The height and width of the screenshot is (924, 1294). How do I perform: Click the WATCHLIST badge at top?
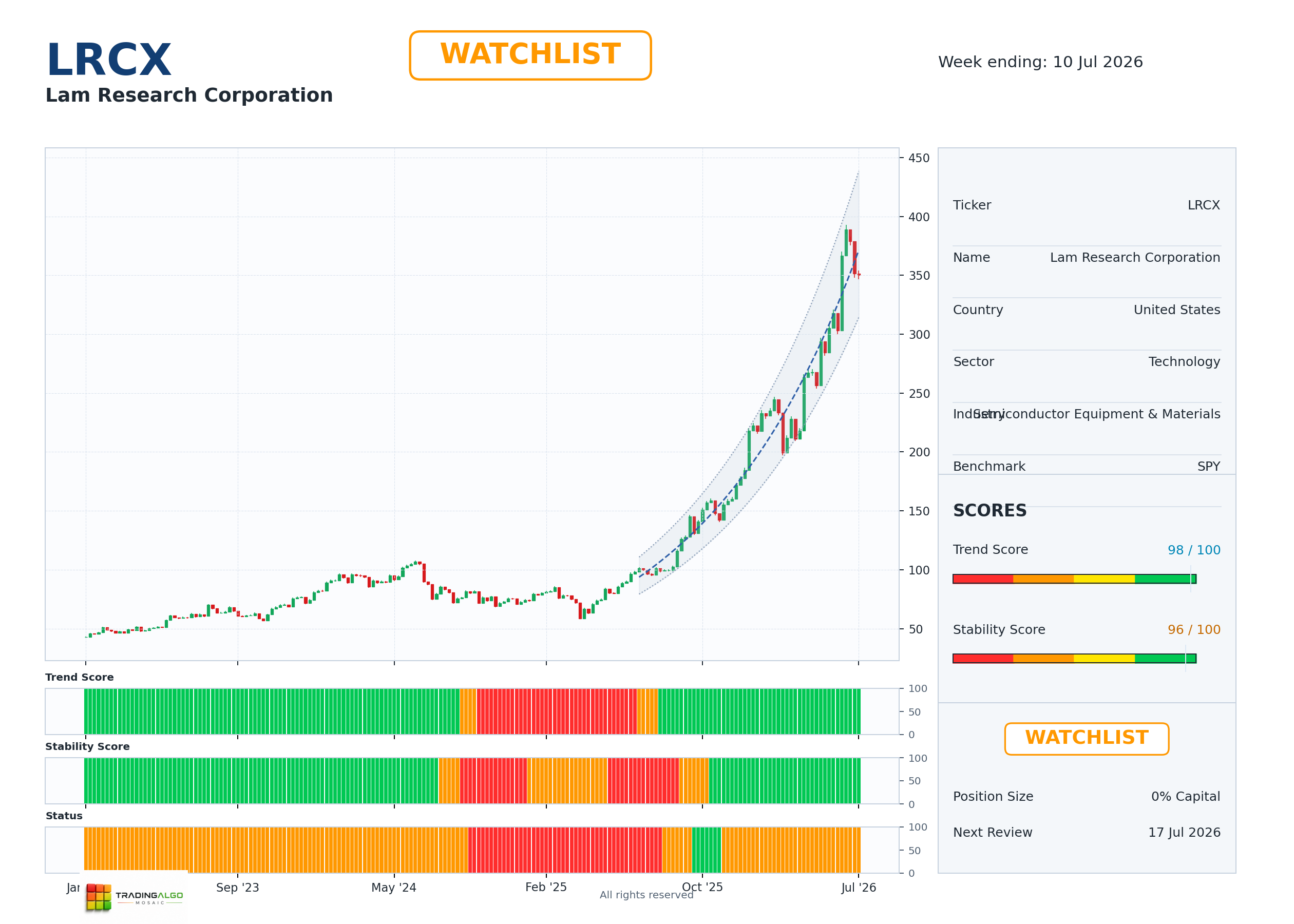(x=530, y=55)
